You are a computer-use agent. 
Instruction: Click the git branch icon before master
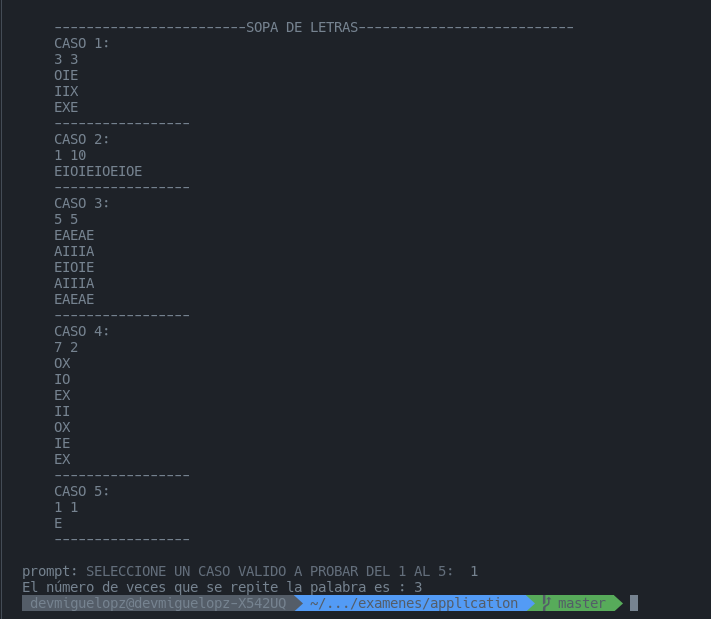click(546, 603)
